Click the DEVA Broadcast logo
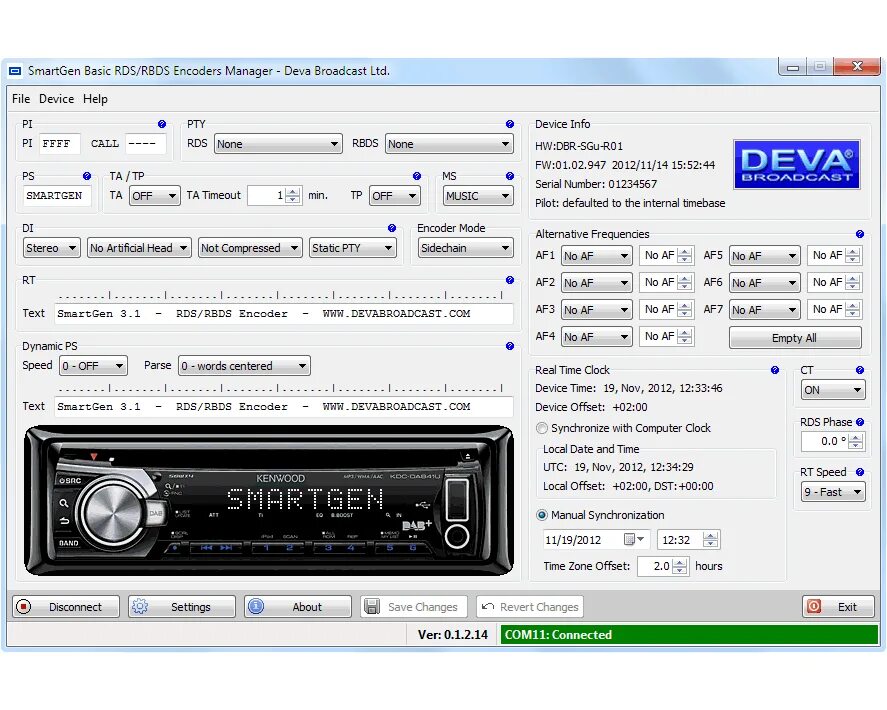Image resolution: width=887 pixels, height=710 pixels. click(x=796, y=164)
